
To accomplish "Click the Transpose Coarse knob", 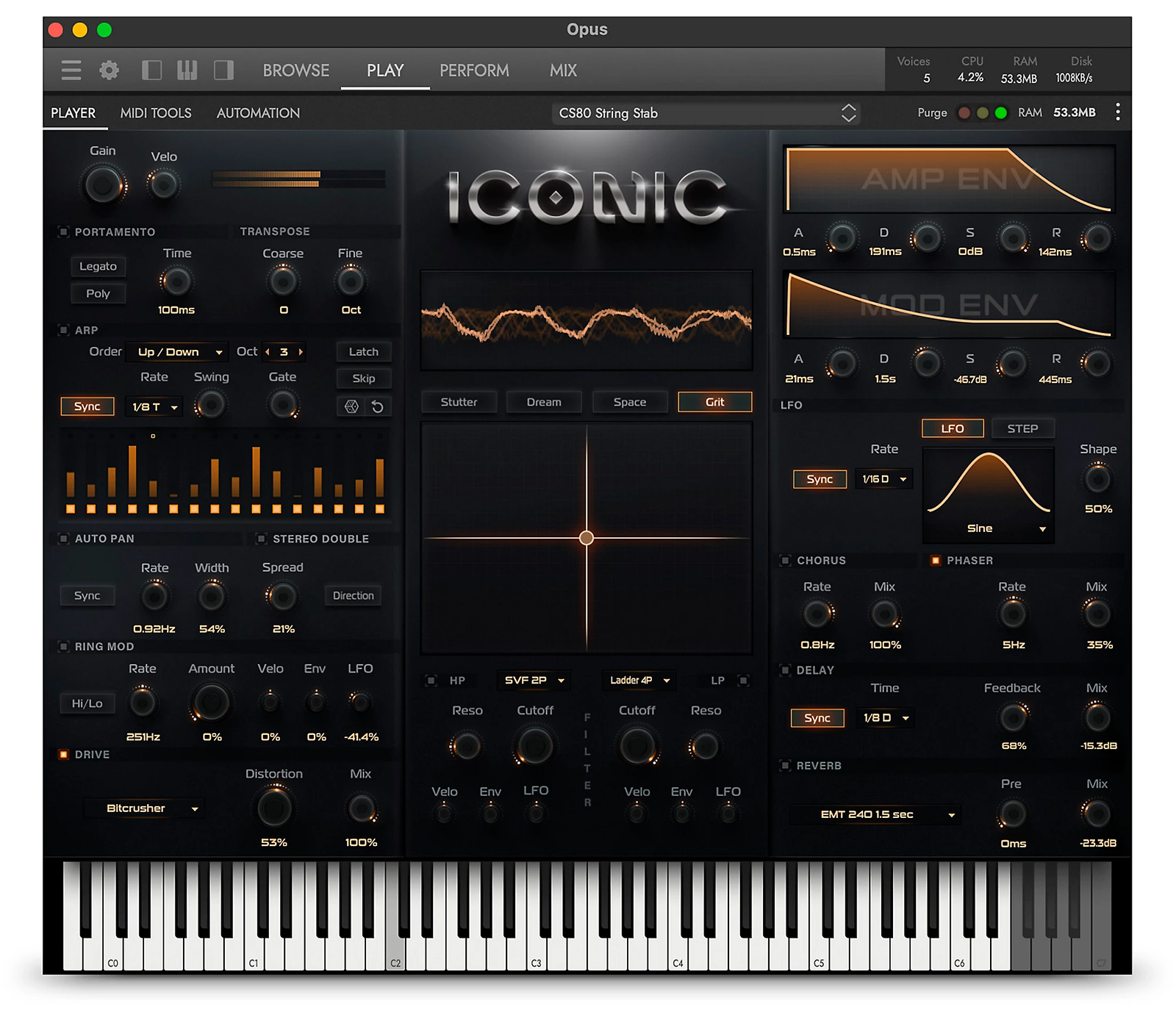I will click(283, 281).
